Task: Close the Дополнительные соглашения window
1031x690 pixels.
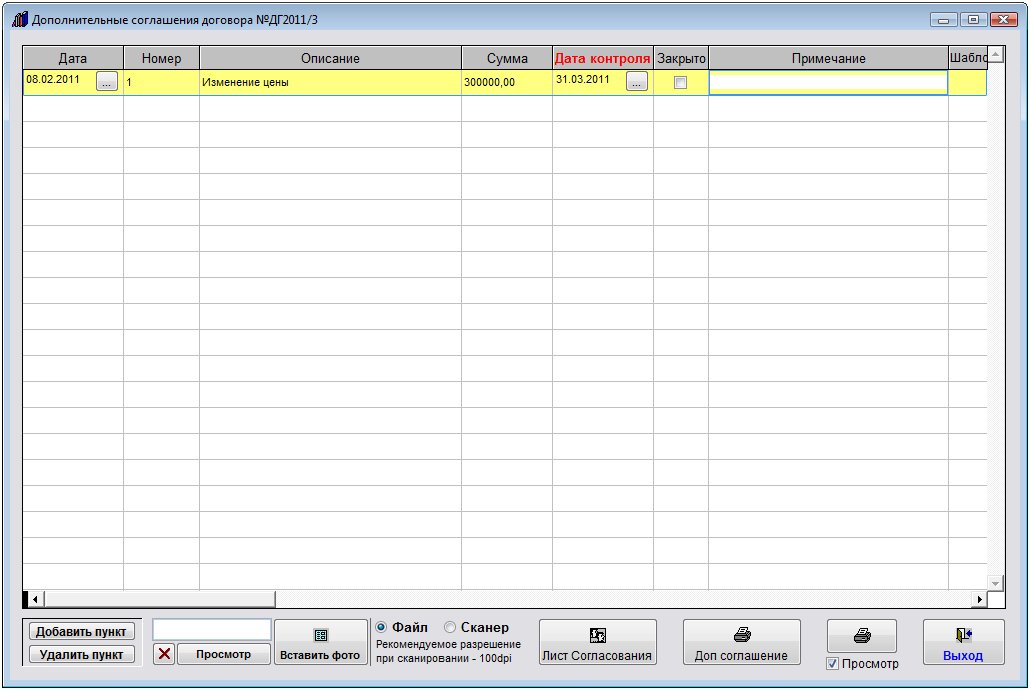Action: pyautogui.click(x=1004, y=20)
